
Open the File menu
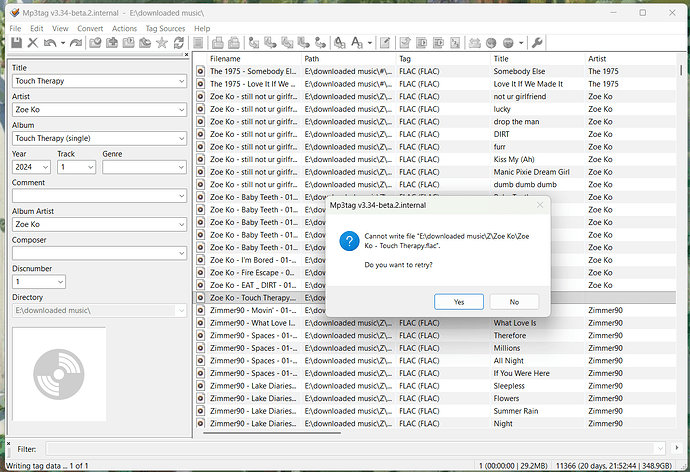coord(15,29)
